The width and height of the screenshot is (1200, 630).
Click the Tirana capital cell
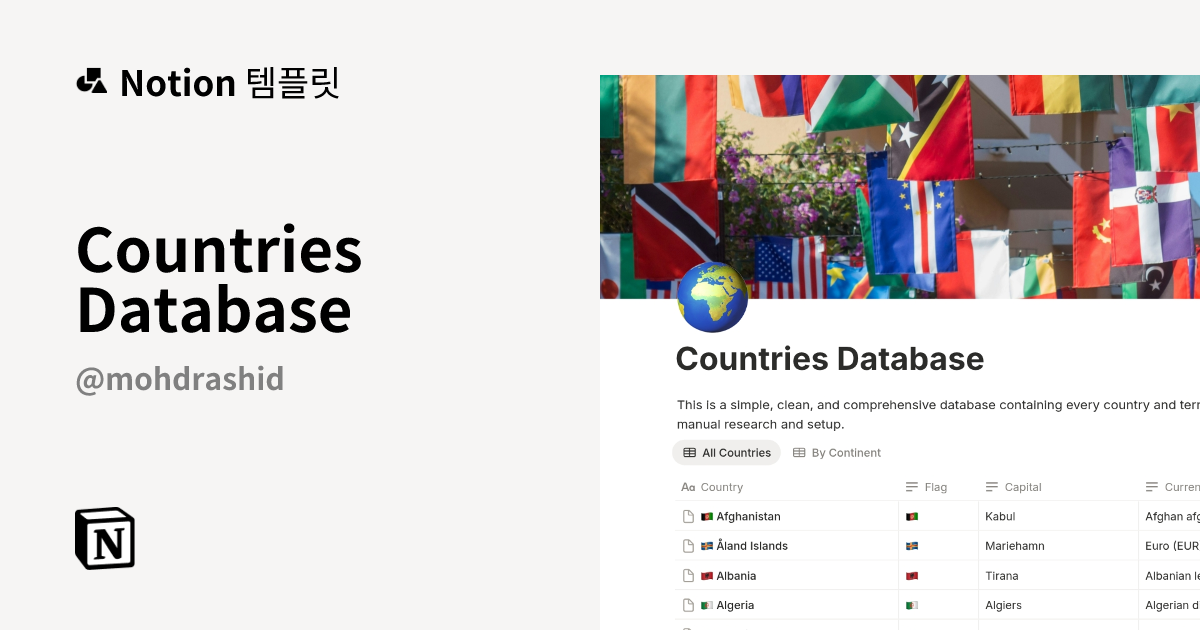(x=1058, y=576)
